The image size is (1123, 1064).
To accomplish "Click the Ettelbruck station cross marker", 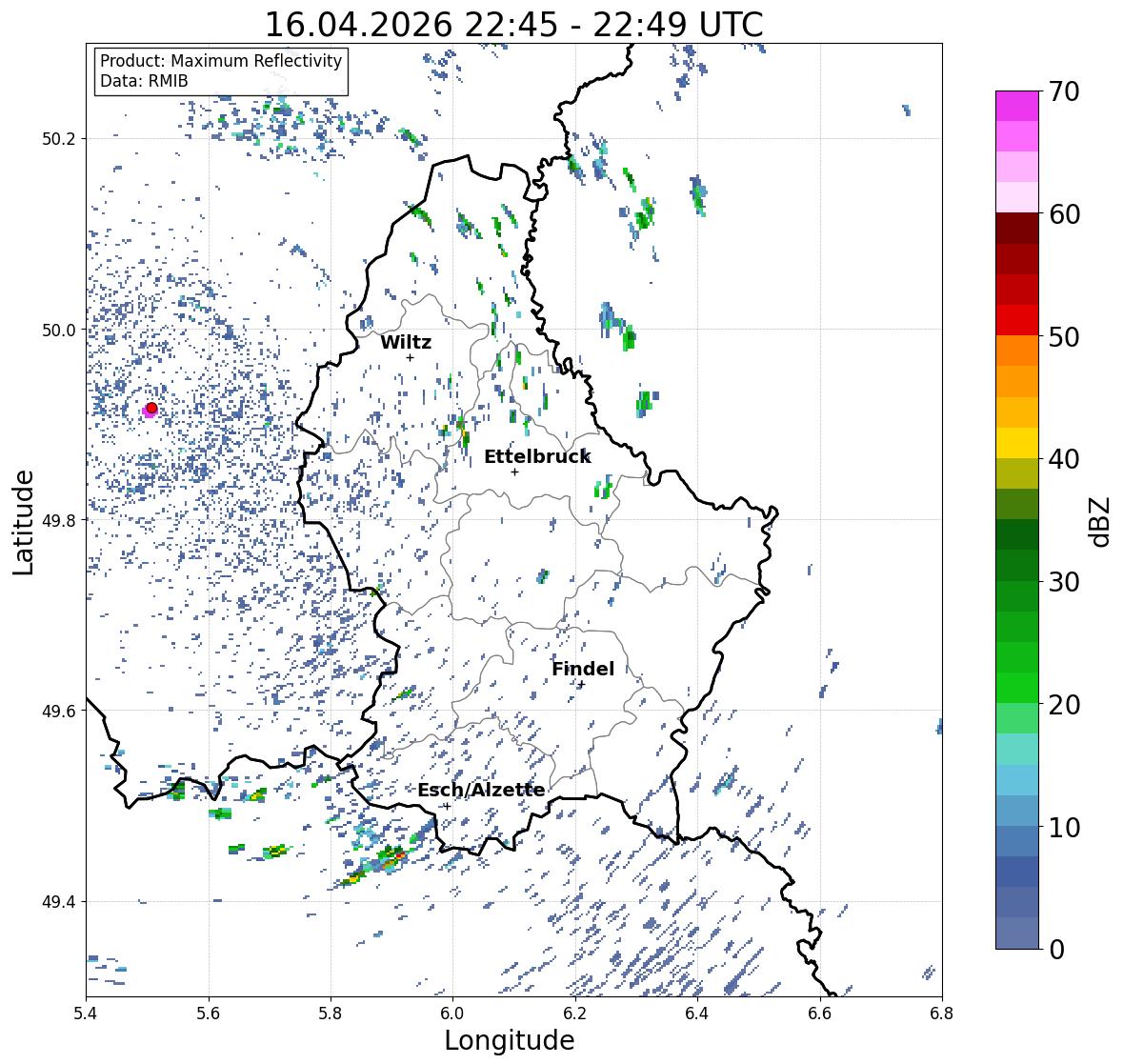I will (514, 472).
